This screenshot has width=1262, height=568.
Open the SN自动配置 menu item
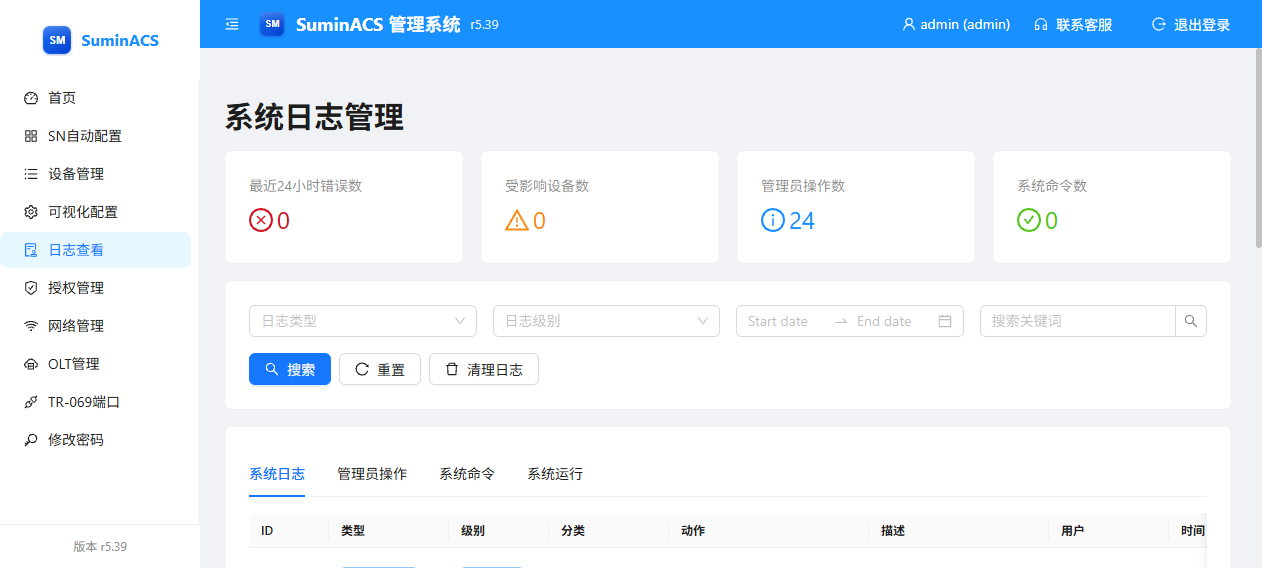coord(95,136)
